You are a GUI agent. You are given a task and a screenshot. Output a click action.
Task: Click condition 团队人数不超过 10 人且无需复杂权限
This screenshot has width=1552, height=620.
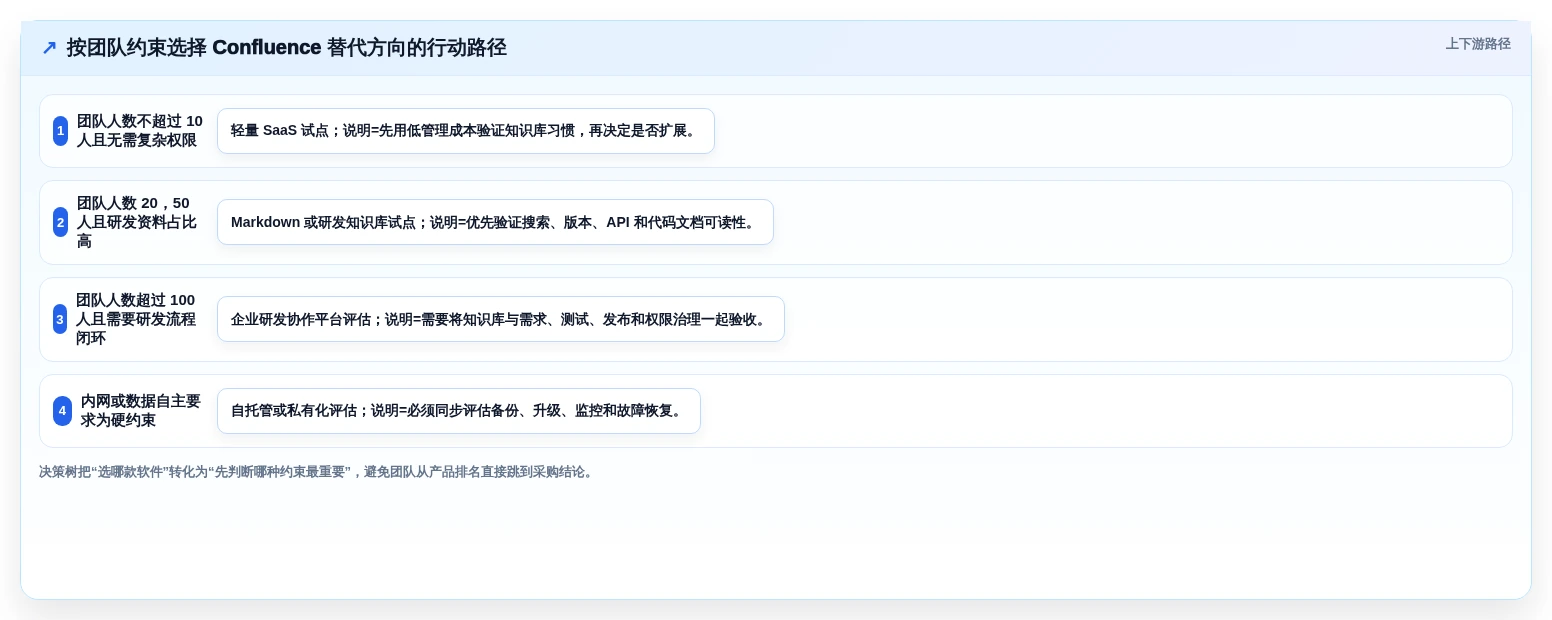click(140, 131)
